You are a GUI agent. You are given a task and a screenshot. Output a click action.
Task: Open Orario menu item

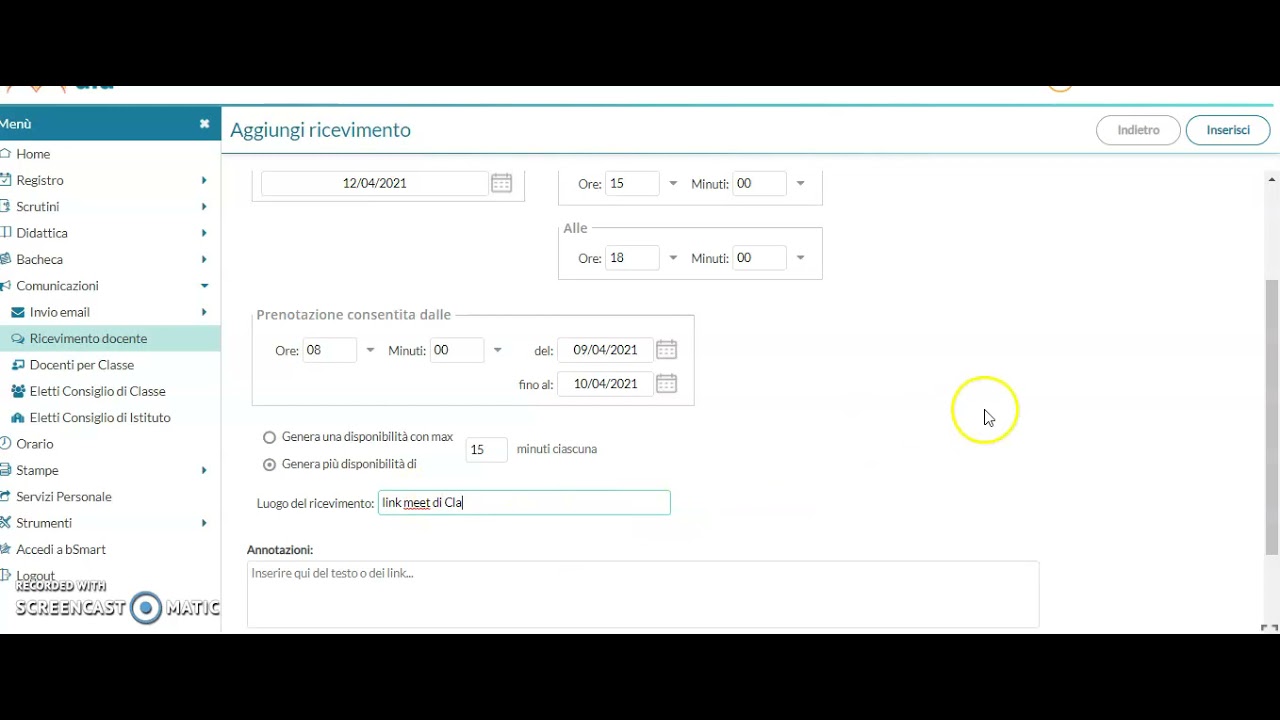tap(35, 444)
